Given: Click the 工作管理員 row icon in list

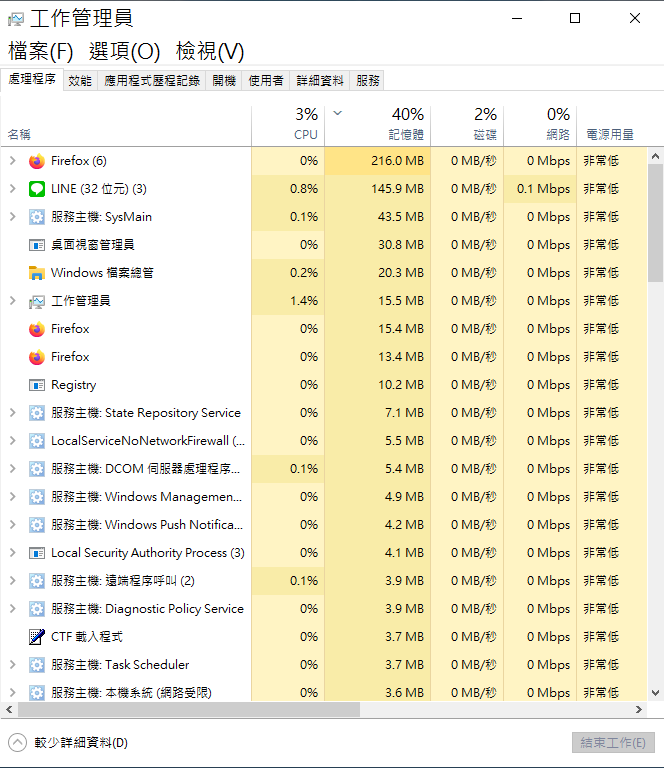Looking at the screenshot, I should coord(37,301).
